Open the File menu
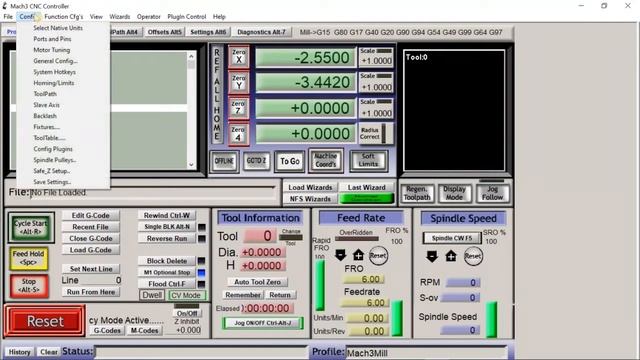 pyautogui.click(x=8, y=17)
